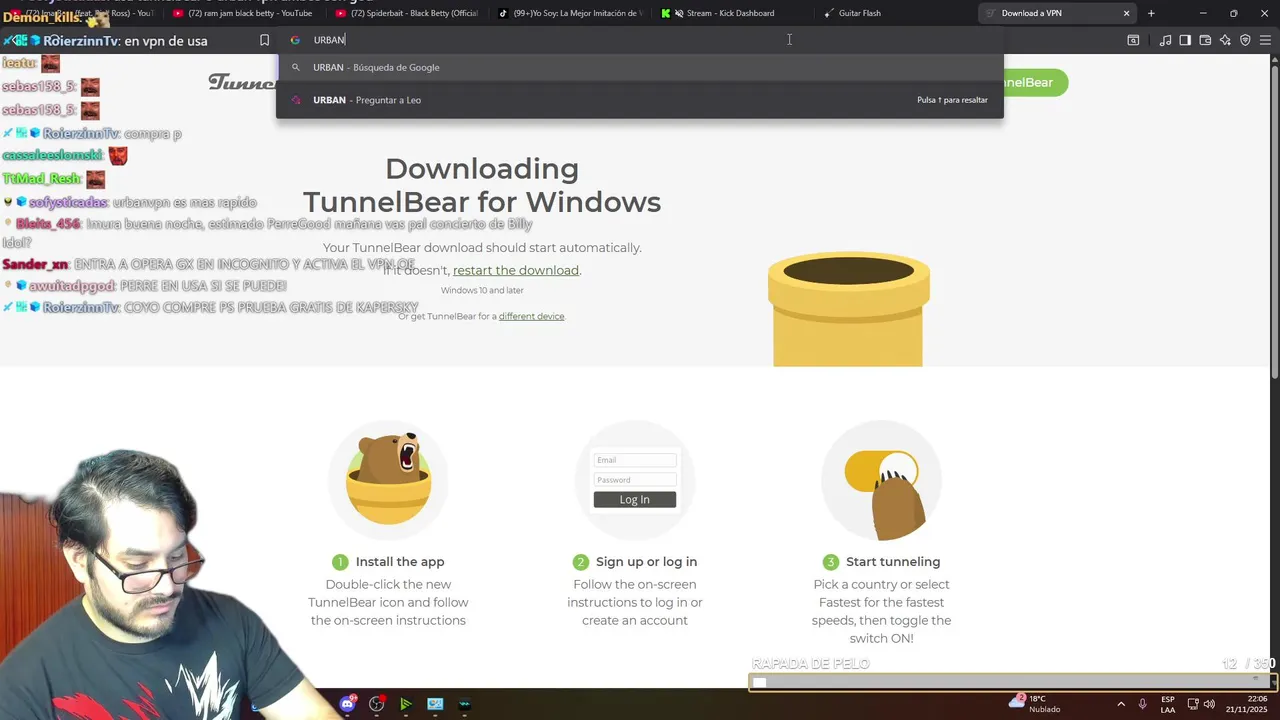This screenshot has width=1280, height=720.
Task: Click the Sign up or log in heading
Action: [x=646, y=562]
